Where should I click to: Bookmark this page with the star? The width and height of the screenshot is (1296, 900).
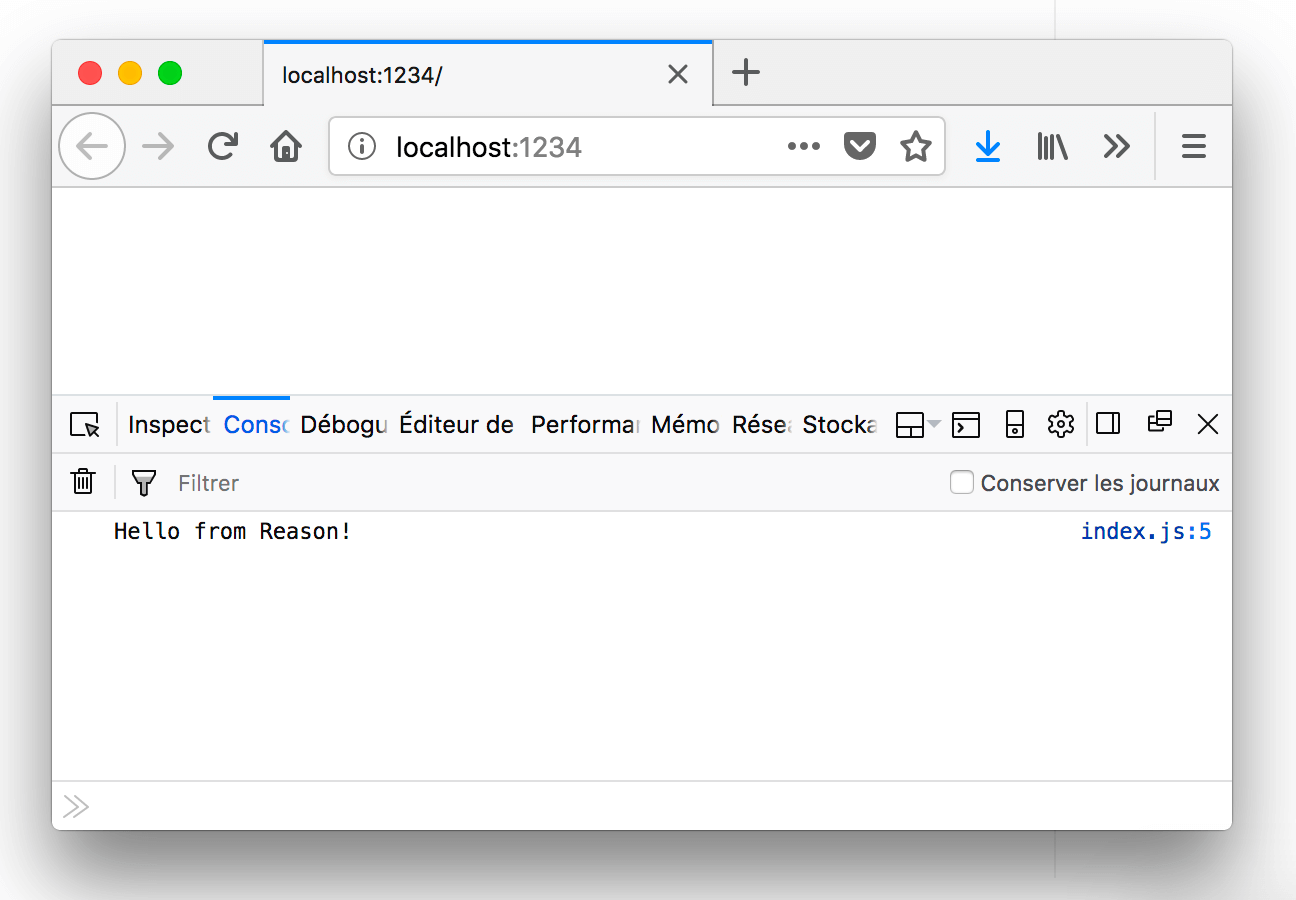coord(915,147)
